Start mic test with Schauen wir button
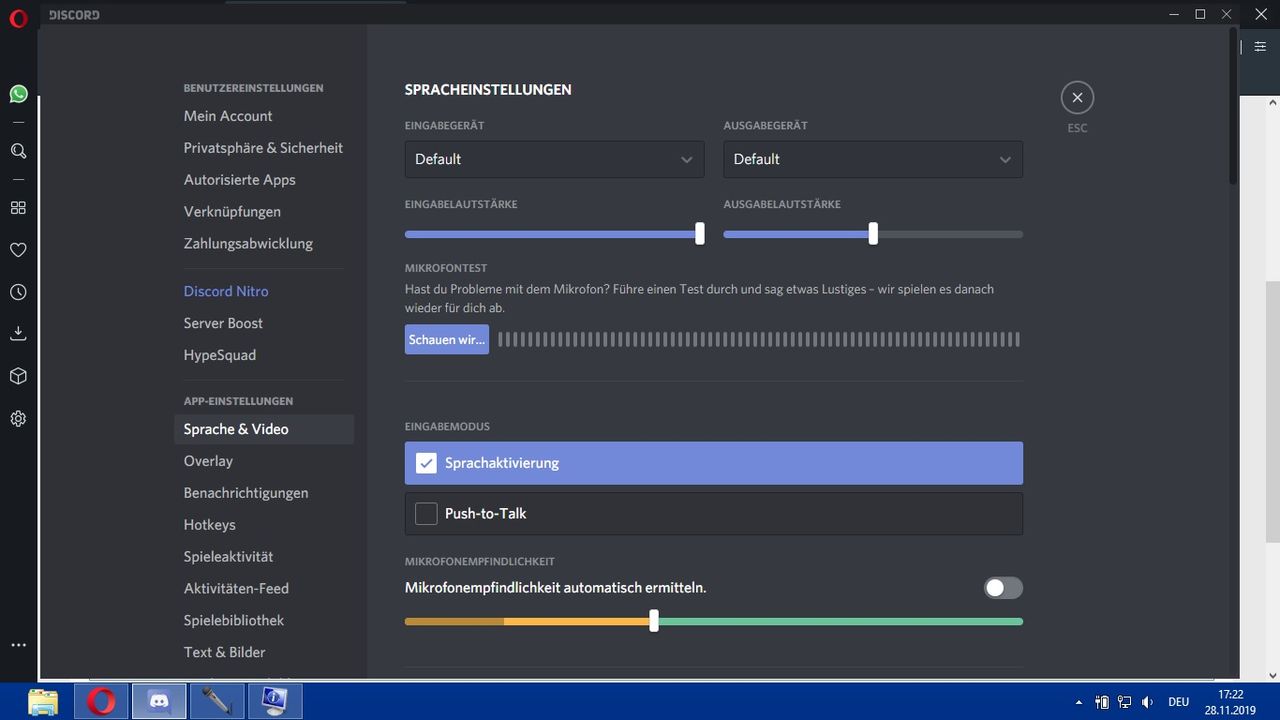The width and height of the screenshot is (1280, 720). point(447,340)
